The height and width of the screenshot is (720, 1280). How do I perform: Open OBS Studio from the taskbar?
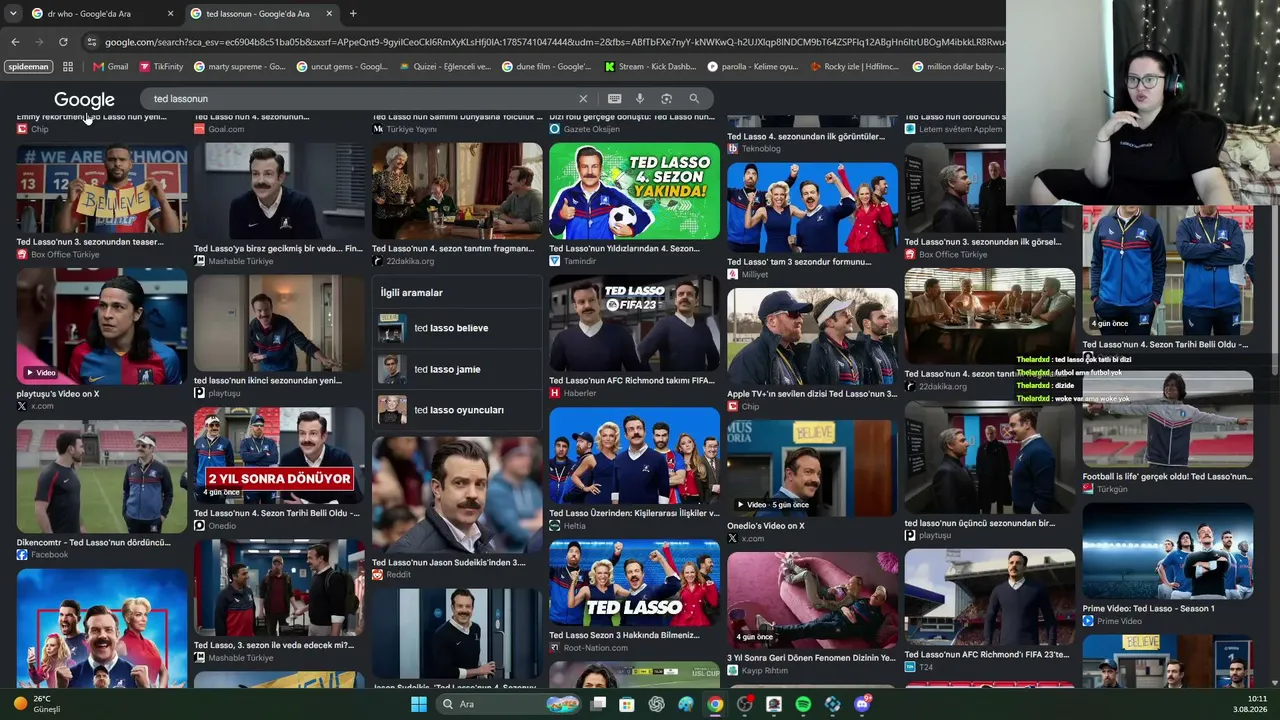744,704
